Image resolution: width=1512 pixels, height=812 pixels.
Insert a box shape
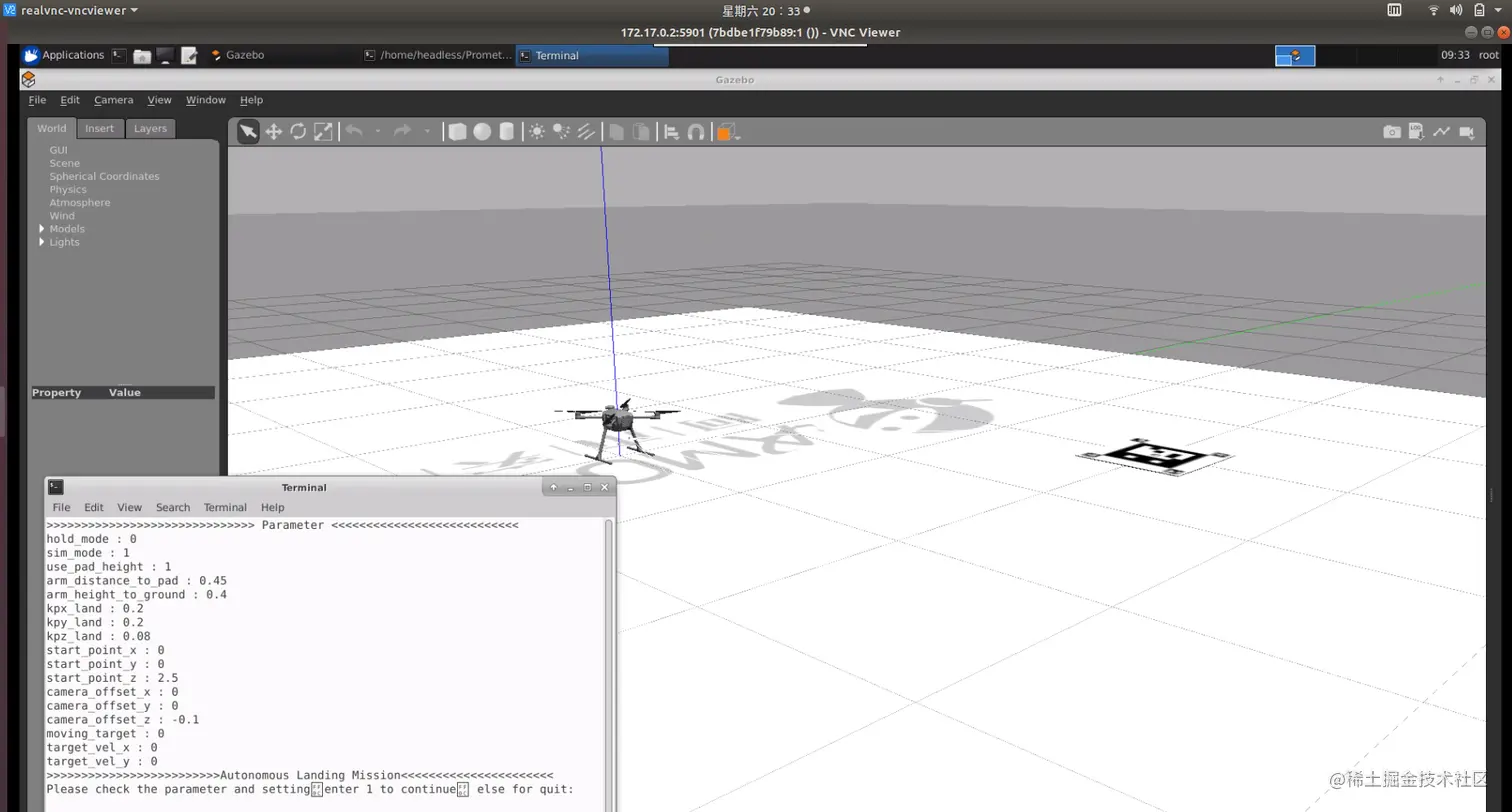pyautogui.click(x=457, y=131)
